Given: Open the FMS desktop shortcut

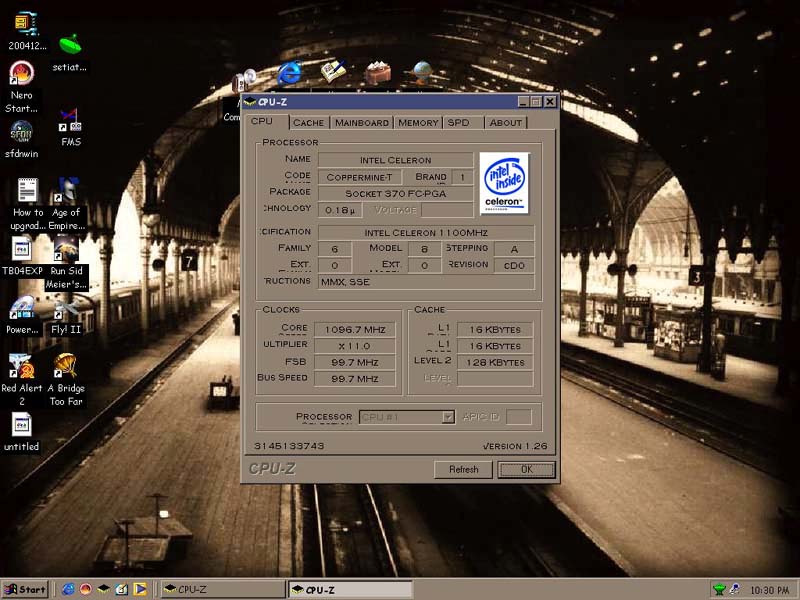Looking at the screenshot, I should pyautogui.click(x=70, y=121).
